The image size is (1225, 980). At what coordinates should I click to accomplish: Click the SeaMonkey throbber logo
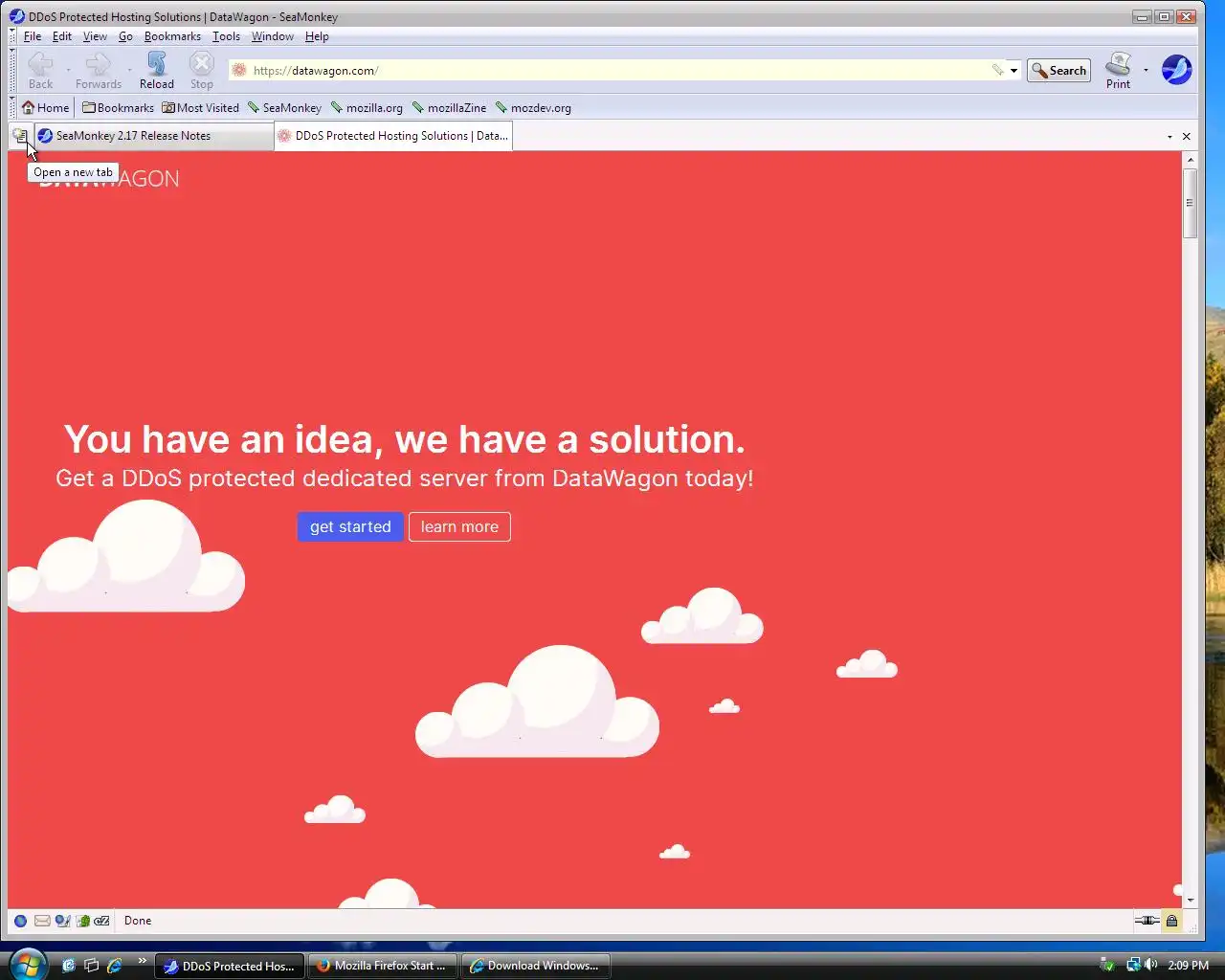click(1176, 70)
